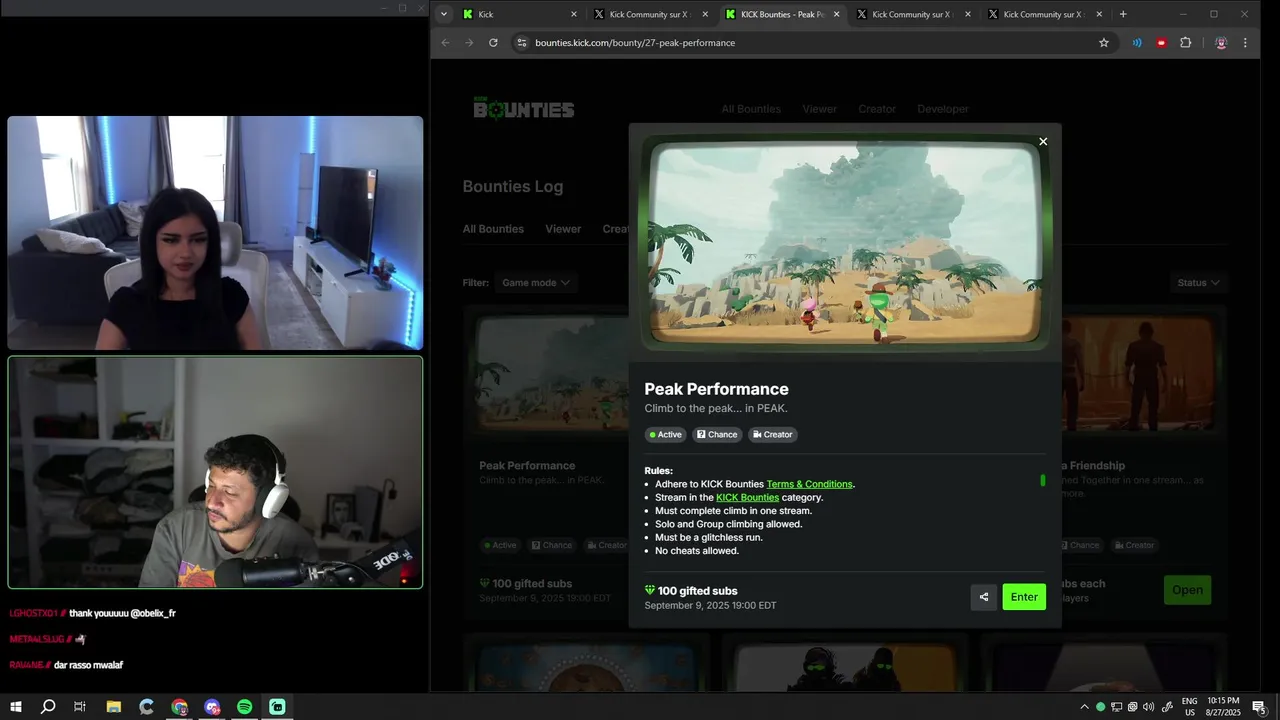
Task: Go back in the browser
Action: (x=446, y=43)
